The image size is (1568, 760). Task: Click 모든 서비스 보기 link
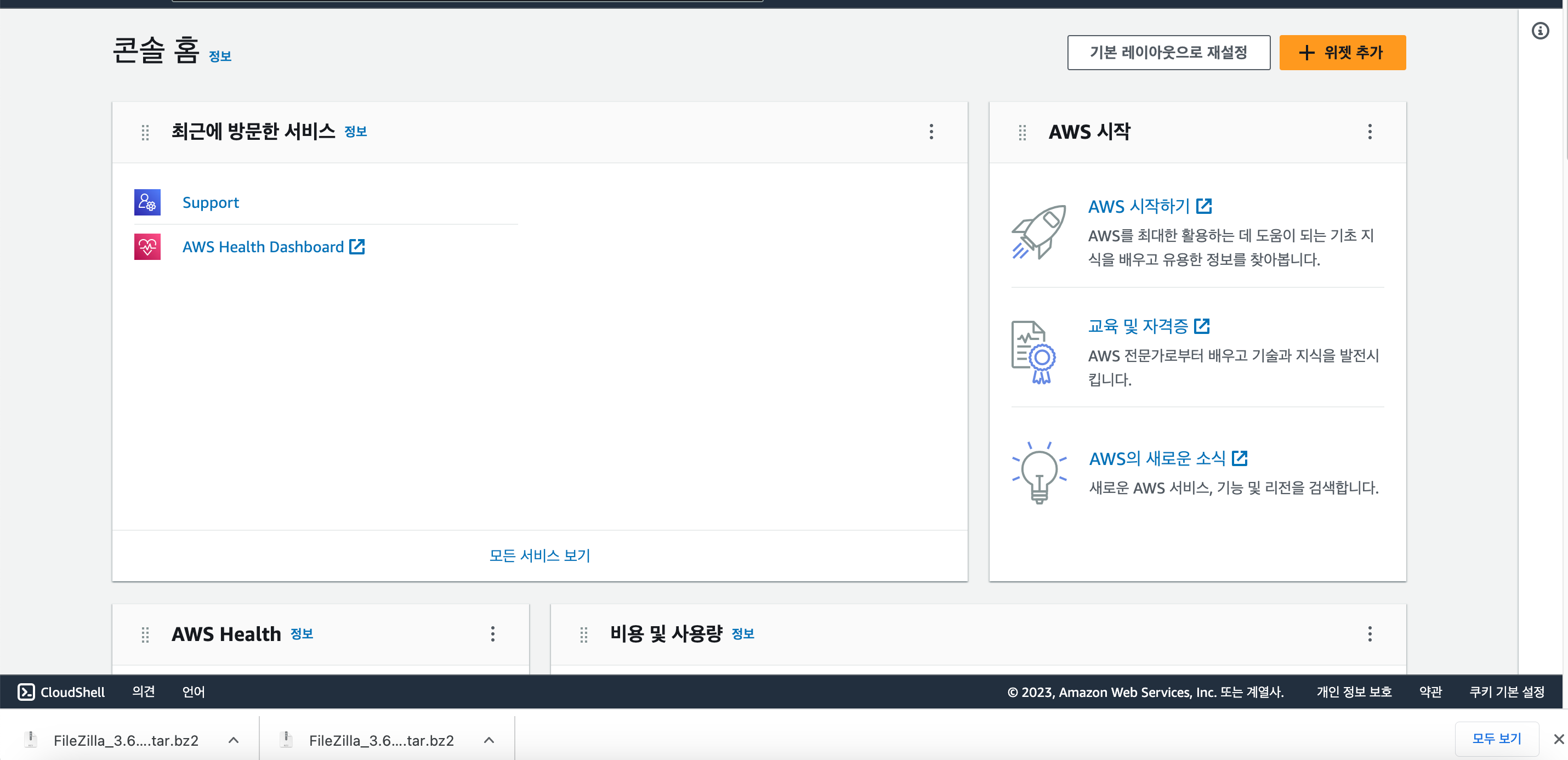[540, 555]
